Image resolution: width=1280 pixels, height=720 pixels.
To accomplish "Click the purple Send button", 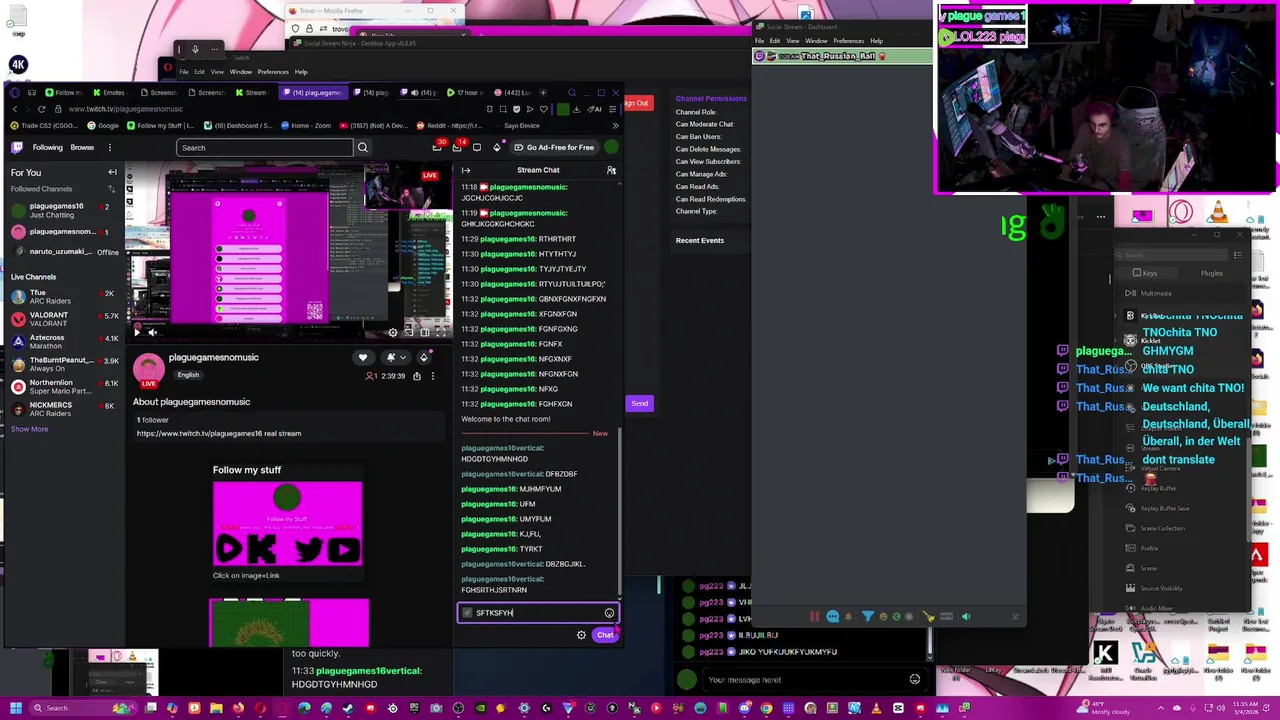I will point(640,403).
